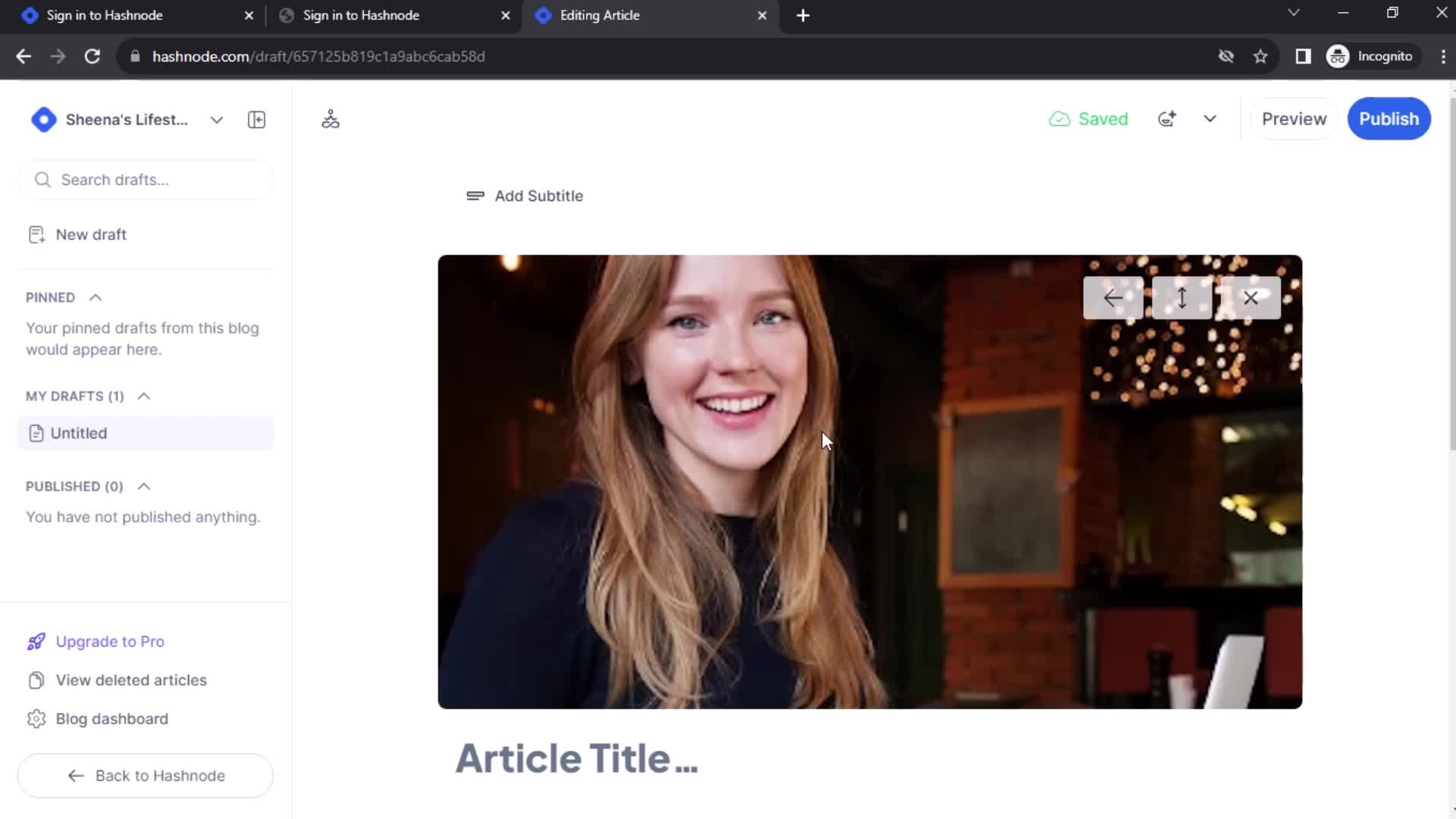Viewport: 1456px width, 819px height.
Task: Click New draft to create draft
Action: click(91, 234)
